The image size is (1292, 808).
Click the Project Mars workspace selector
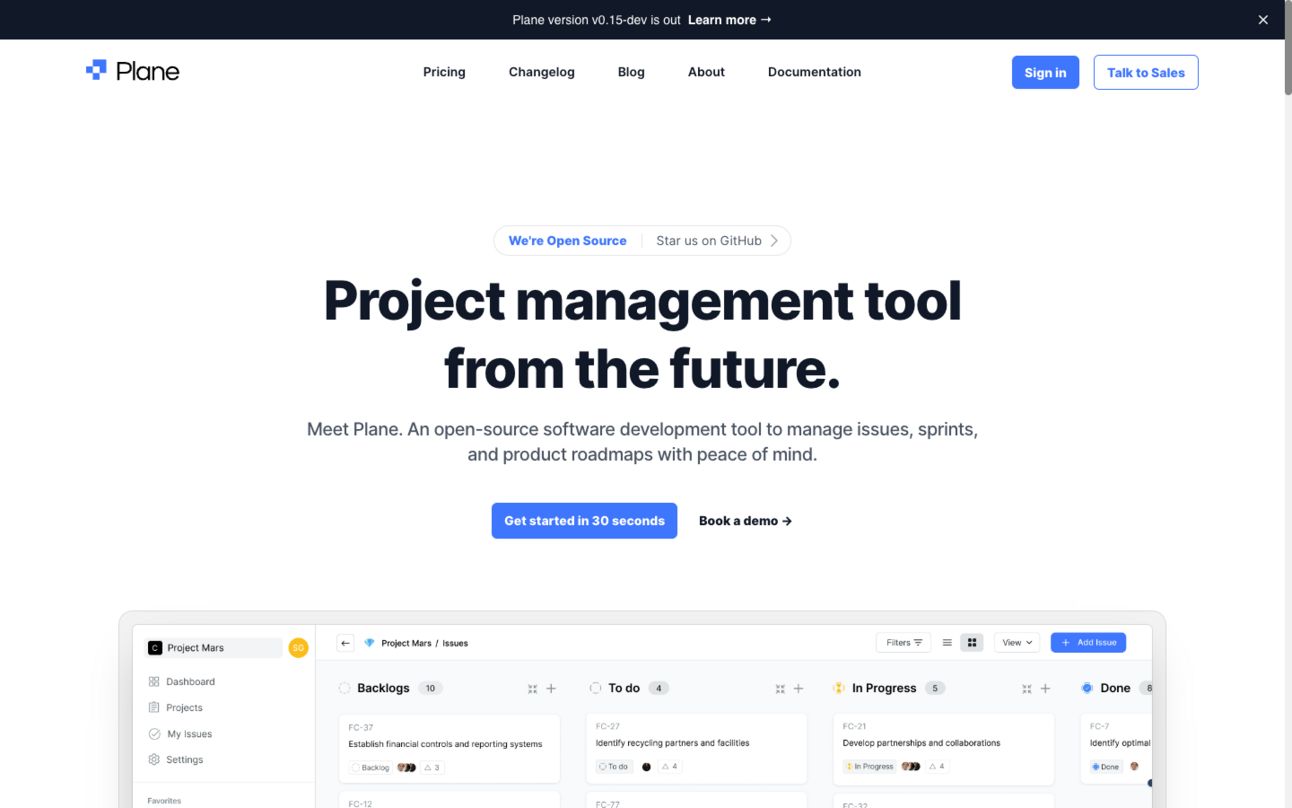(213, 648)
